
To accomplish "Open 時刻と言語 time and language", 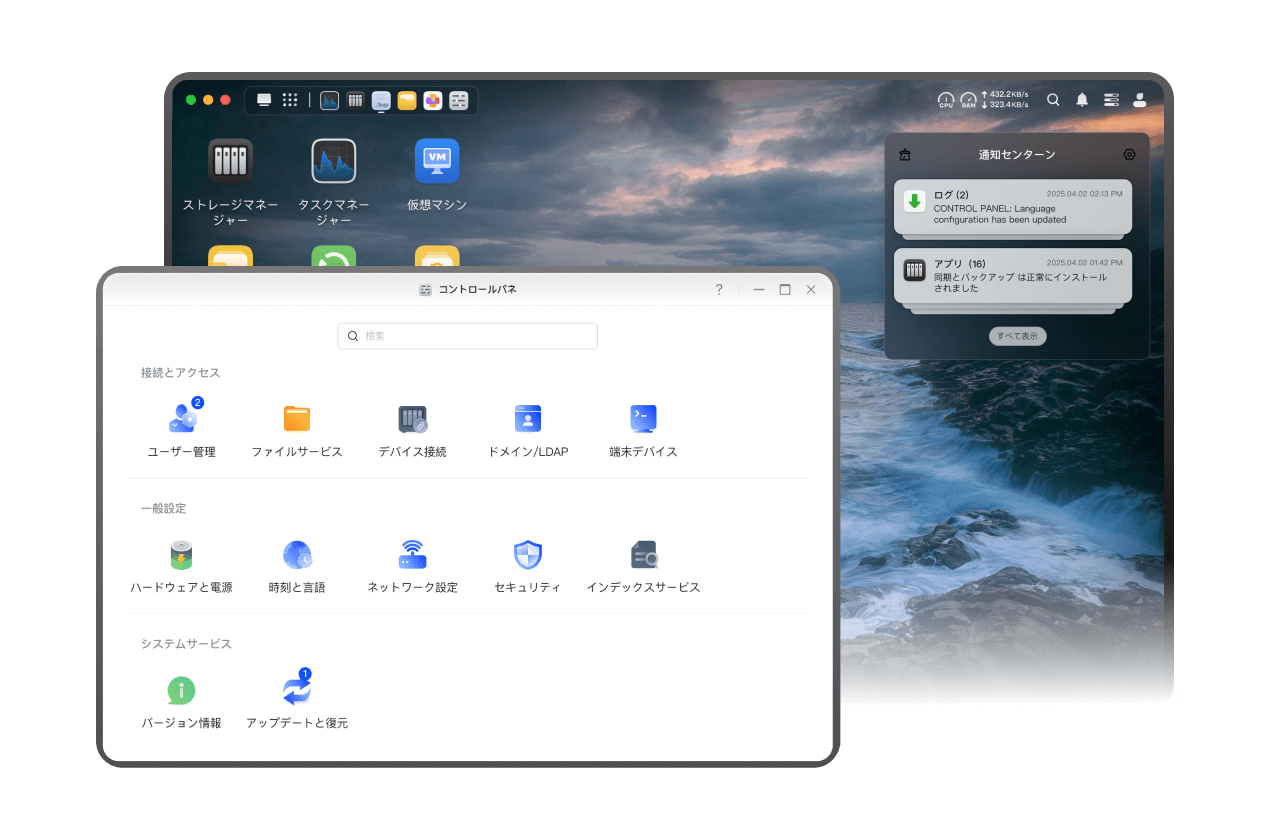I will (x=297, y=555).
